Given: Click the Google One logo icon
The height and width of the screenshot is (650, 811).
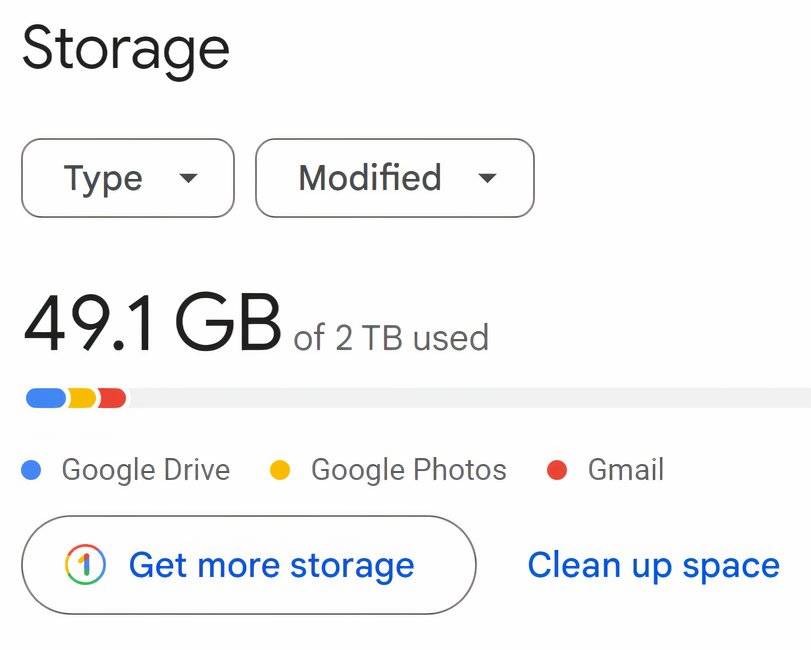Looking at the screenshot, I should tap(85, 565).
